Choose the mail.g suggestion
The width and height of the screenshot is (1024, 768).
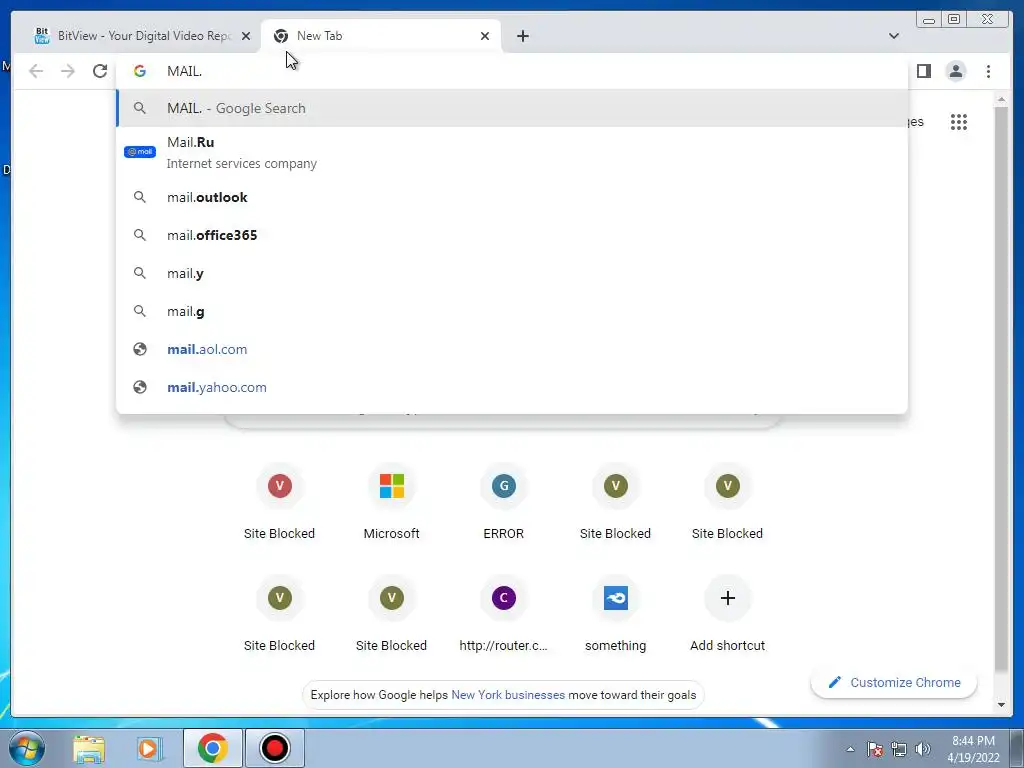(x=512, y=312)
